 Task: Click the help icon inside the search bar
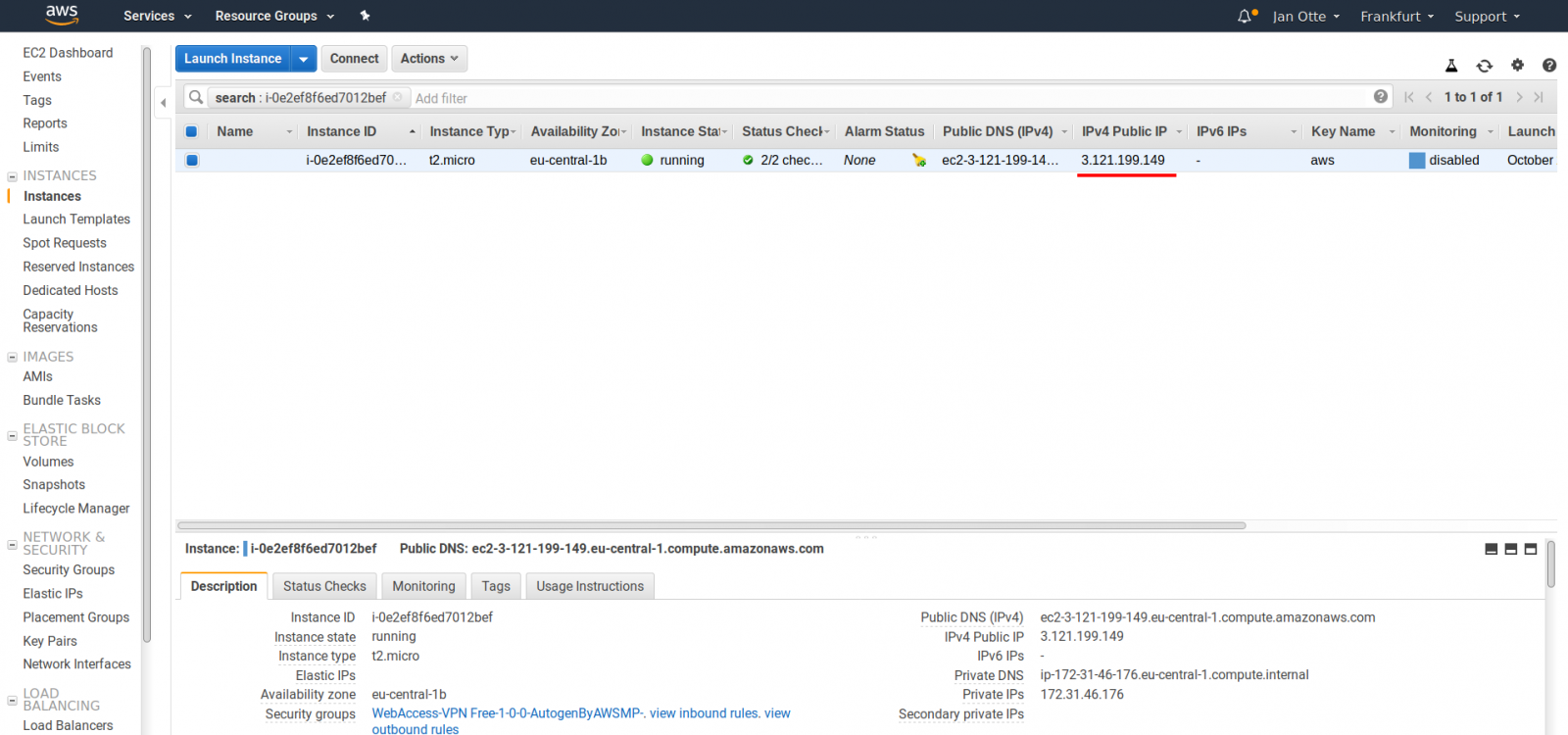(x=1380, y=97)
